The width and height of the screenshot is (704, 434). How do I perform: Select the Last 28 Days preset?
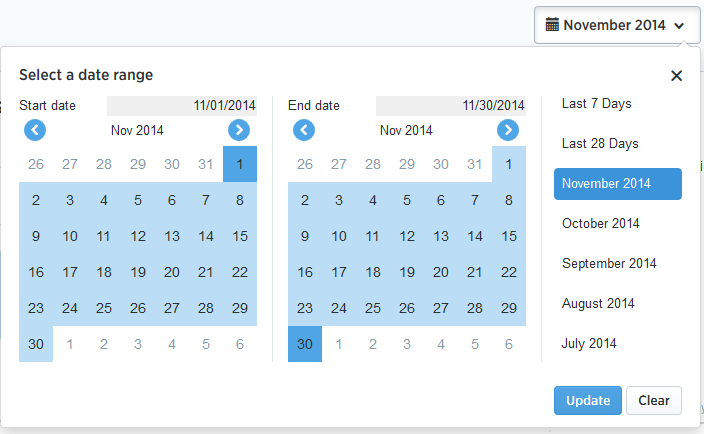tap(600, 144)
